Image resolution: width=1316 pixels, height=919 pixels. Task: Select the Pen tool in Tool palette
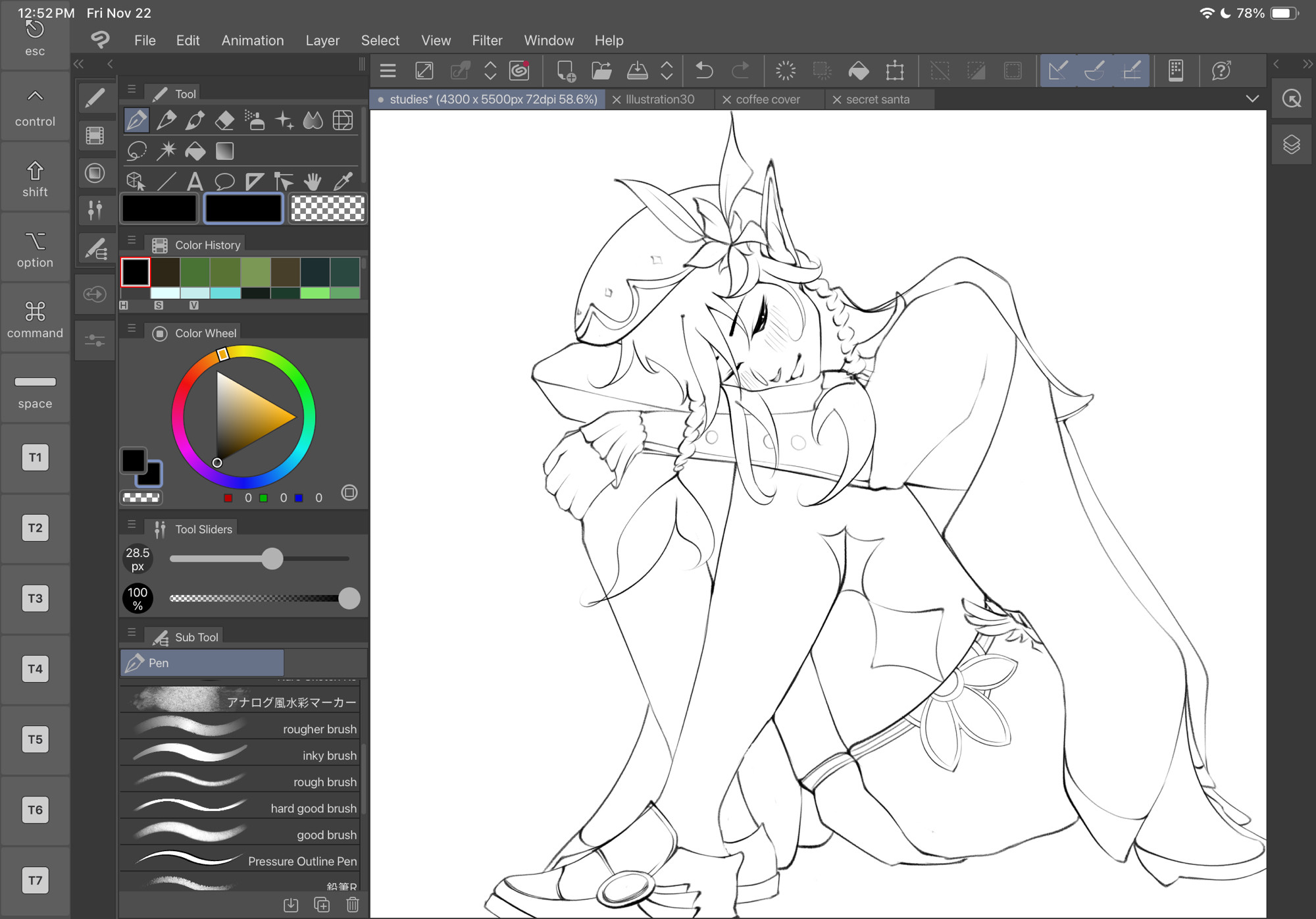(x=137, y=120)
